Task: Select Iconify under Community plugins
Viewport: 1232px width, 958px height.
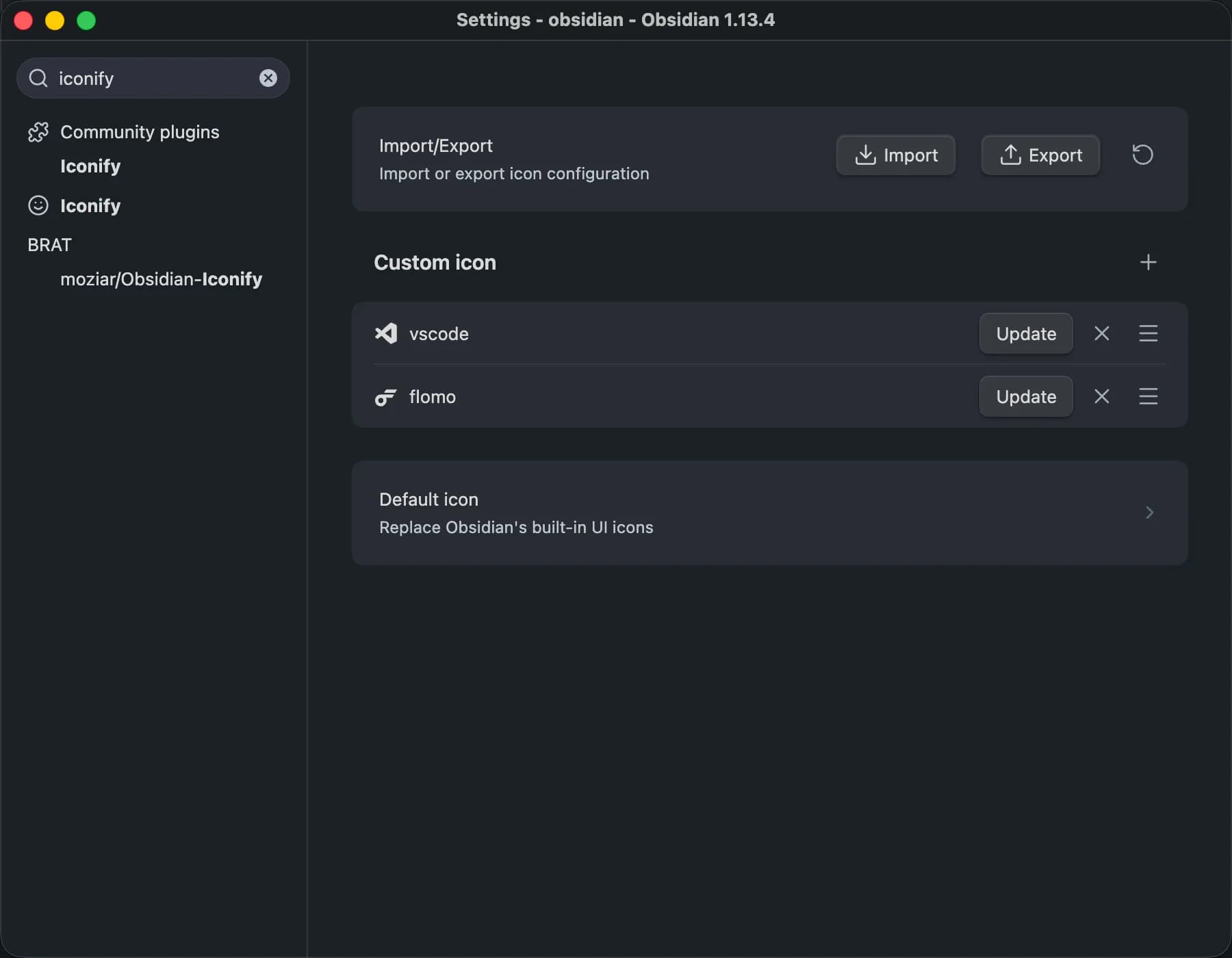Action: pyautogui.click(x=90, y=166)
